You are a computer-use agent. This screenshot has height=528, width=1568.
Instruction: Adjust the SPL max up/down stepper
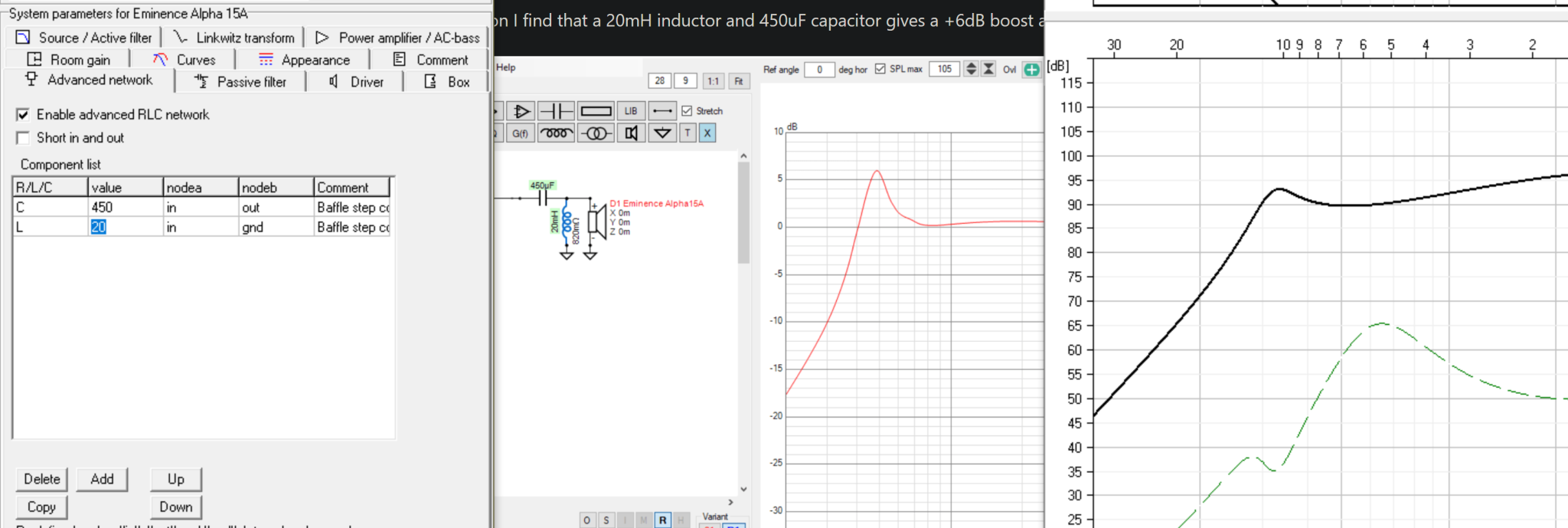pos(971,69)
